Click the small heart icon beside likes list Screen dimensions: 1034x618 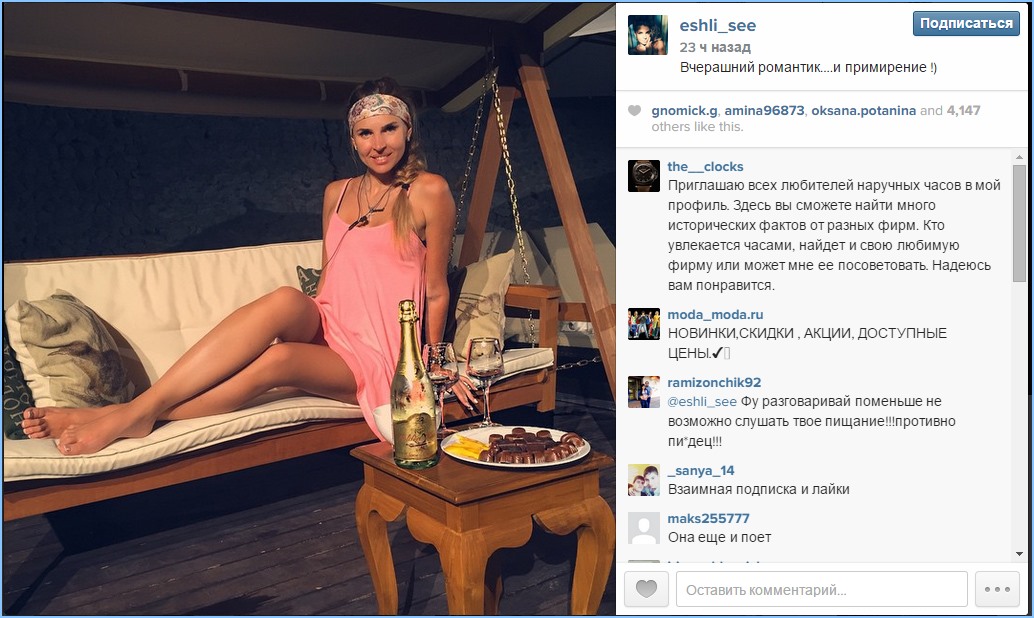(634, 111)
